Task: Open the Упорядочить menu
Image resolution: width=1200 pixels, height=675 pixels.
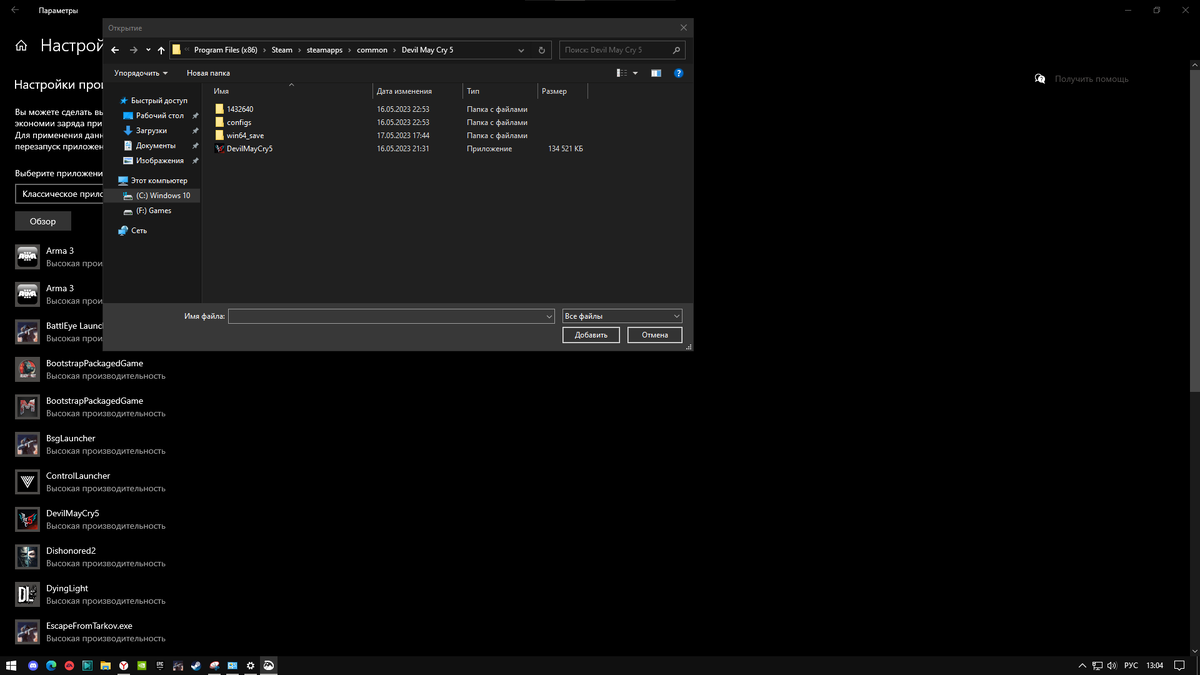Action: click(141, 73)
